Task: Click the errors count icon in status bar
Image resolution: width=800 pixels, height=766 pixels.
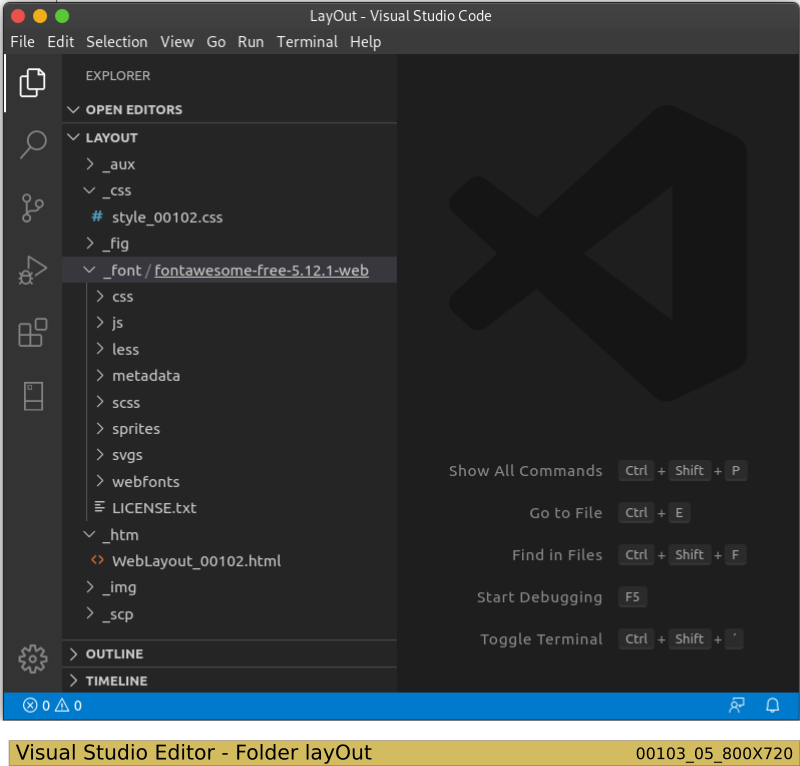Action: (30, 705)
